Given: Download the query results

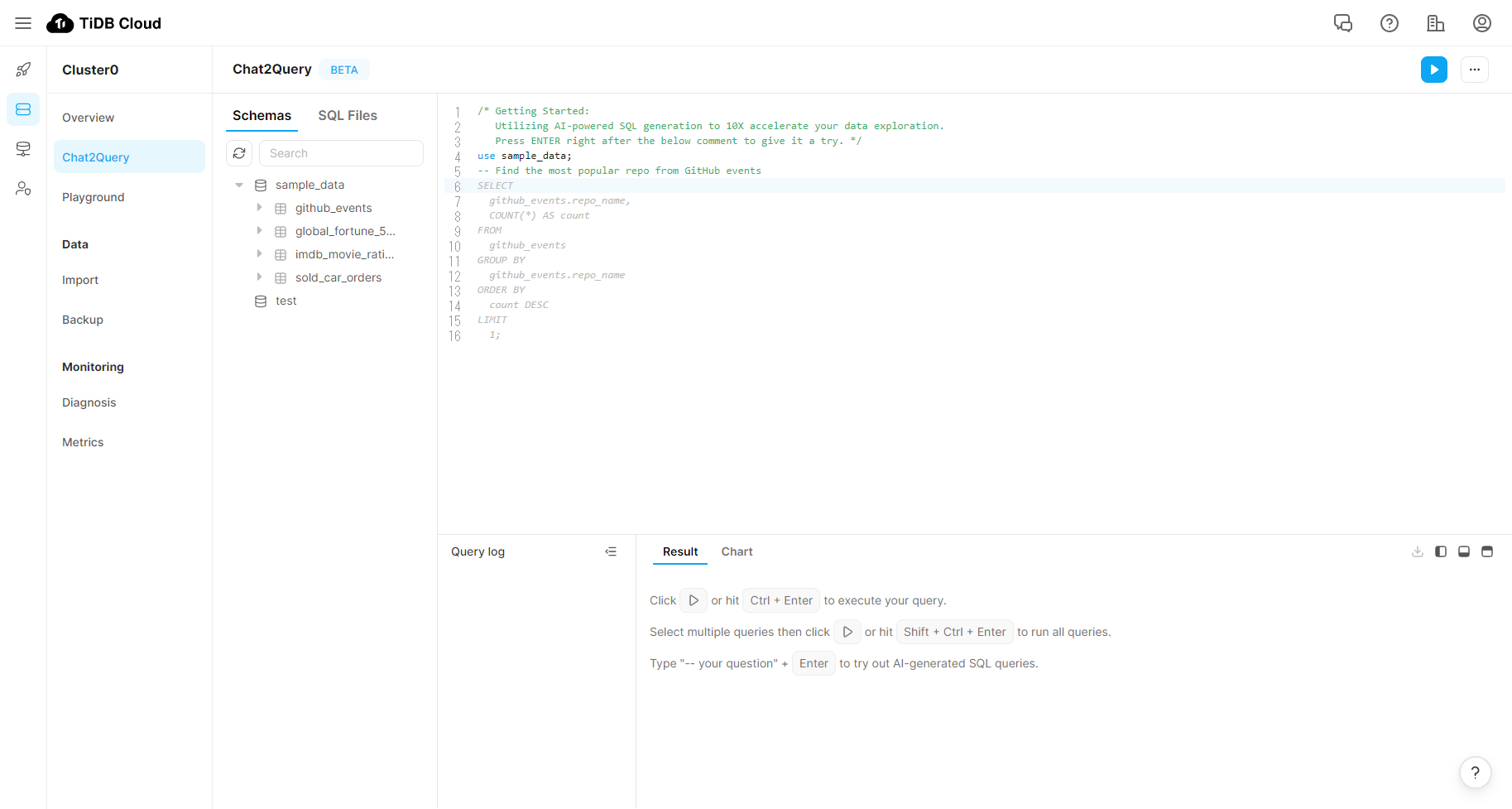Looking at the screenshot, I should 1418,551.
